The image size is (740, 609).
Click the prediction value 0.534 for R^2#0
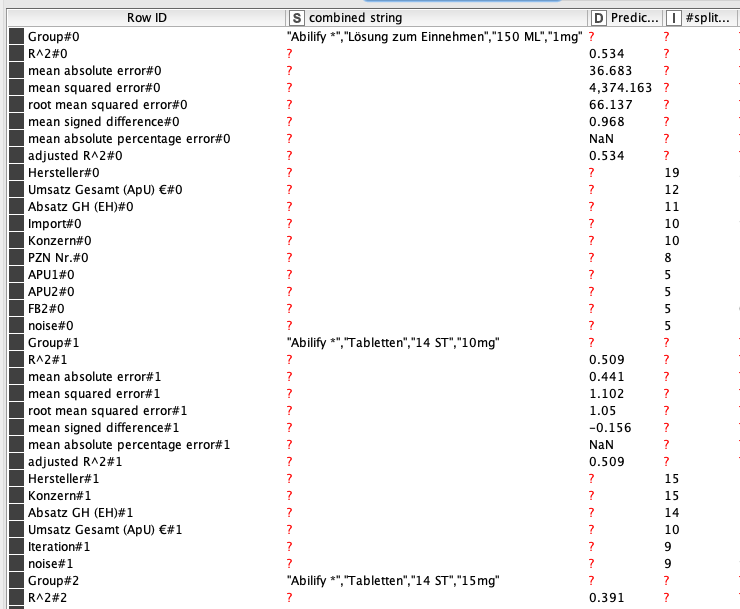tap(606, 54)
